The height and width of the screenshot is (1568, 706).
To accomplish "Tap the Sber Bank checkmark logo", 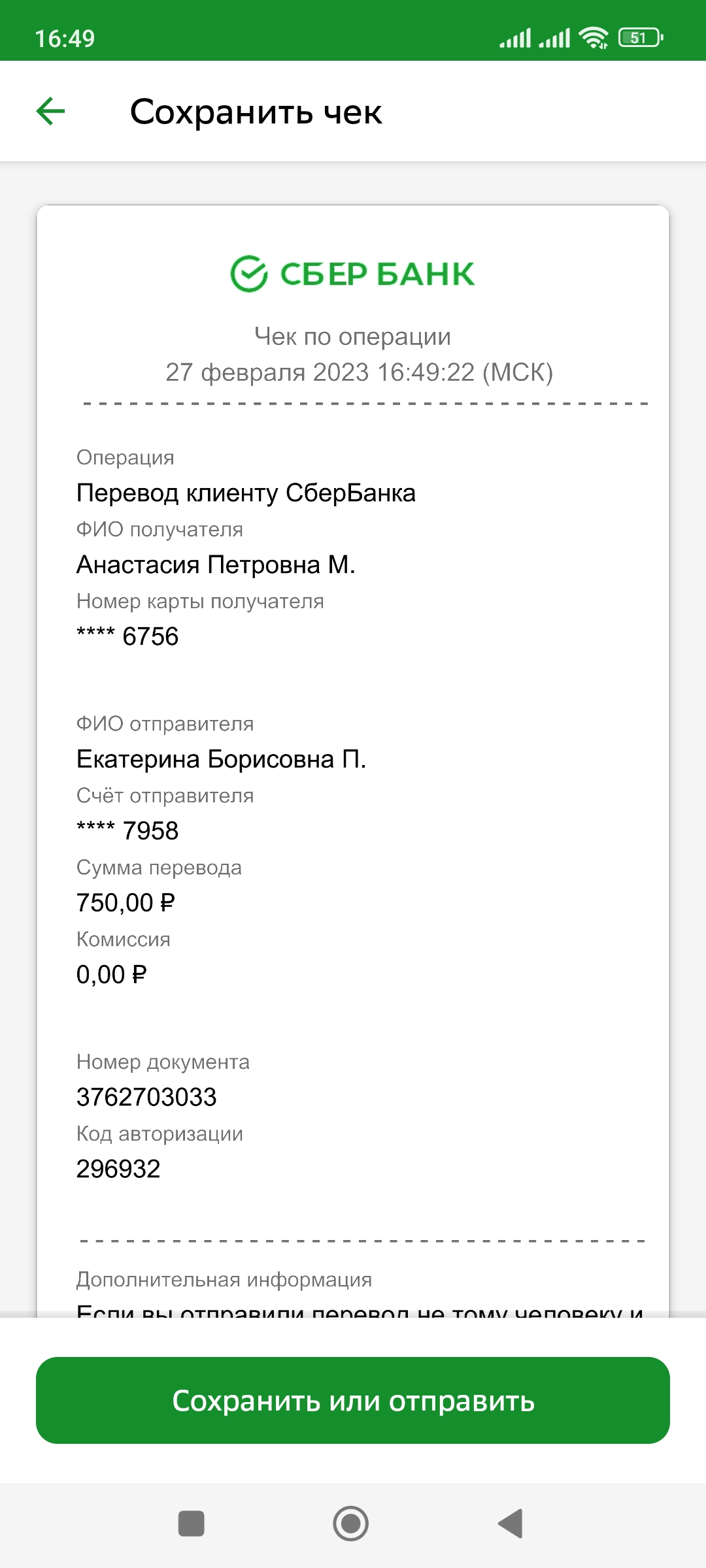I will (249, 273).
